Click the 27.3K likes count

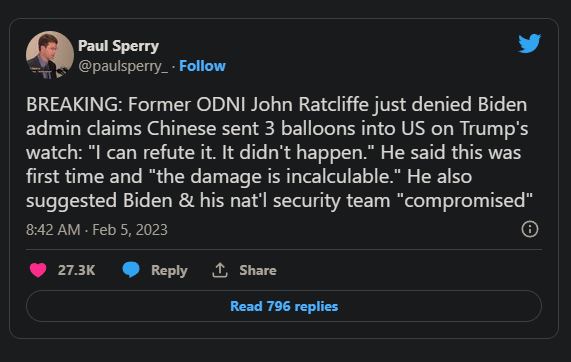pyautogui.click(x=76, y=270)
